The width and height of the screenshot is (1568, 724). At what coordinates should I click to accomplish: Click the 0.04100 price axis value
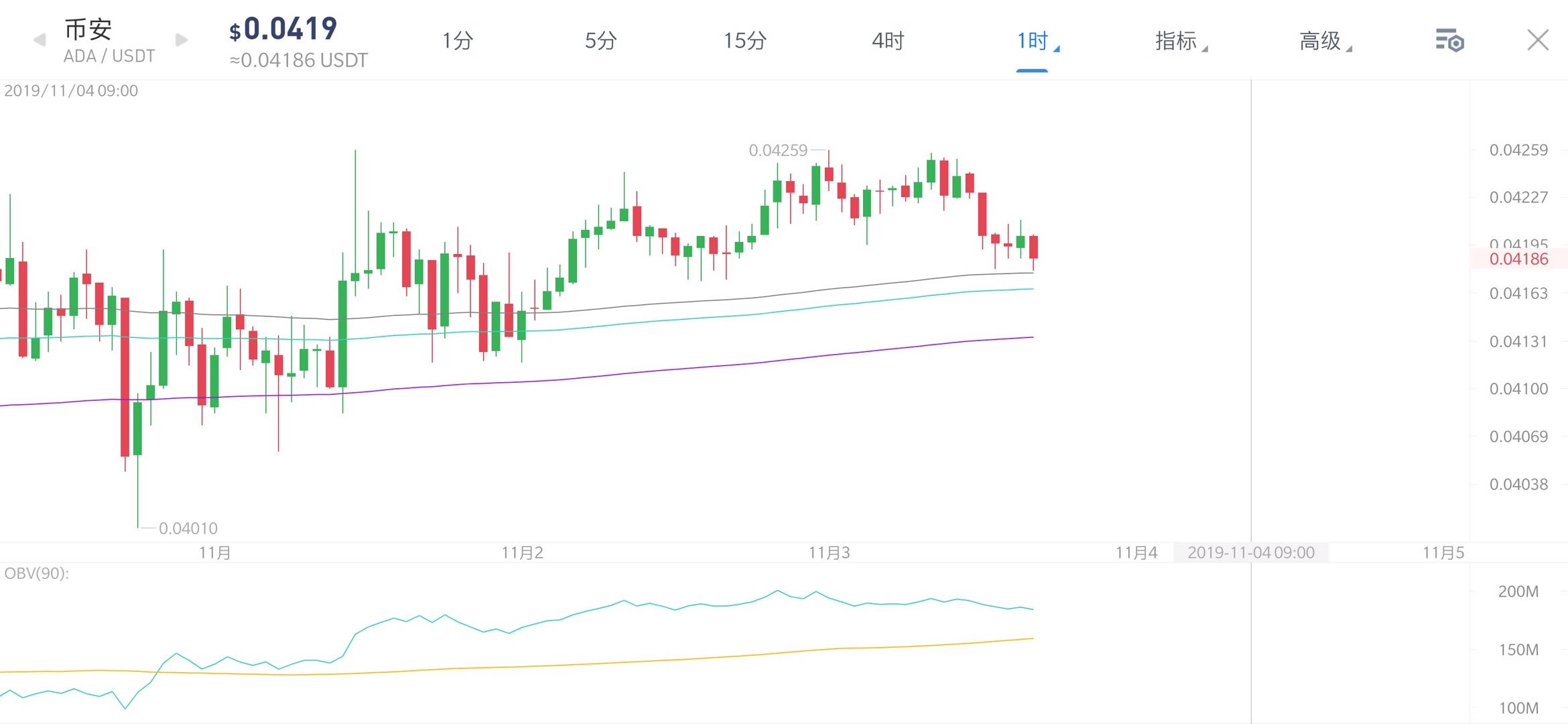(x=1518, y=389)
